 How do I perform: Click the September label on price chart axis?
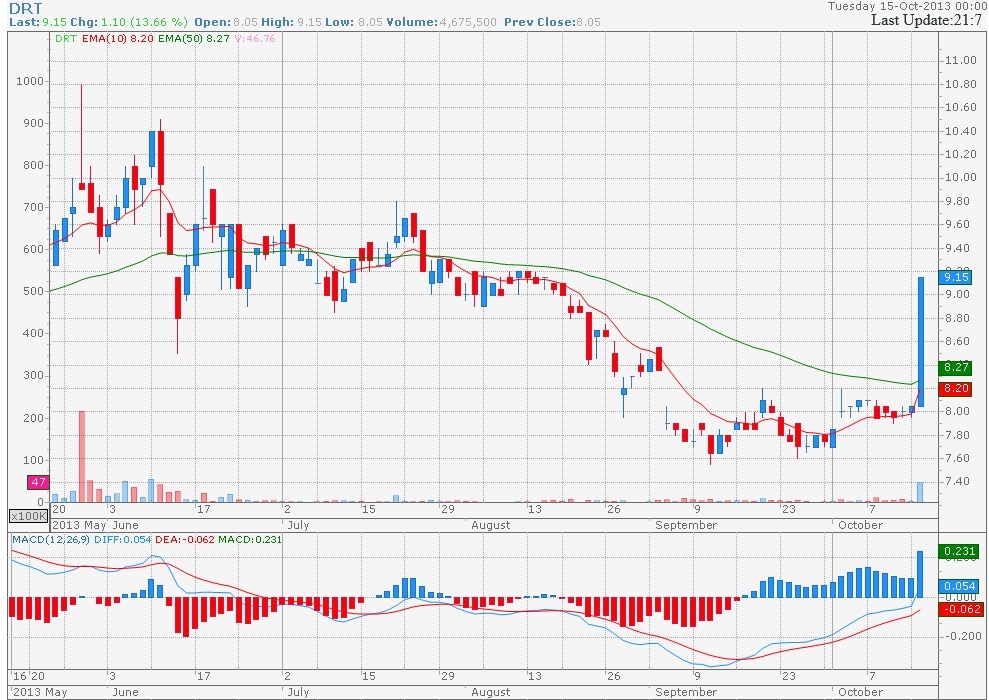tap(685, 524)
